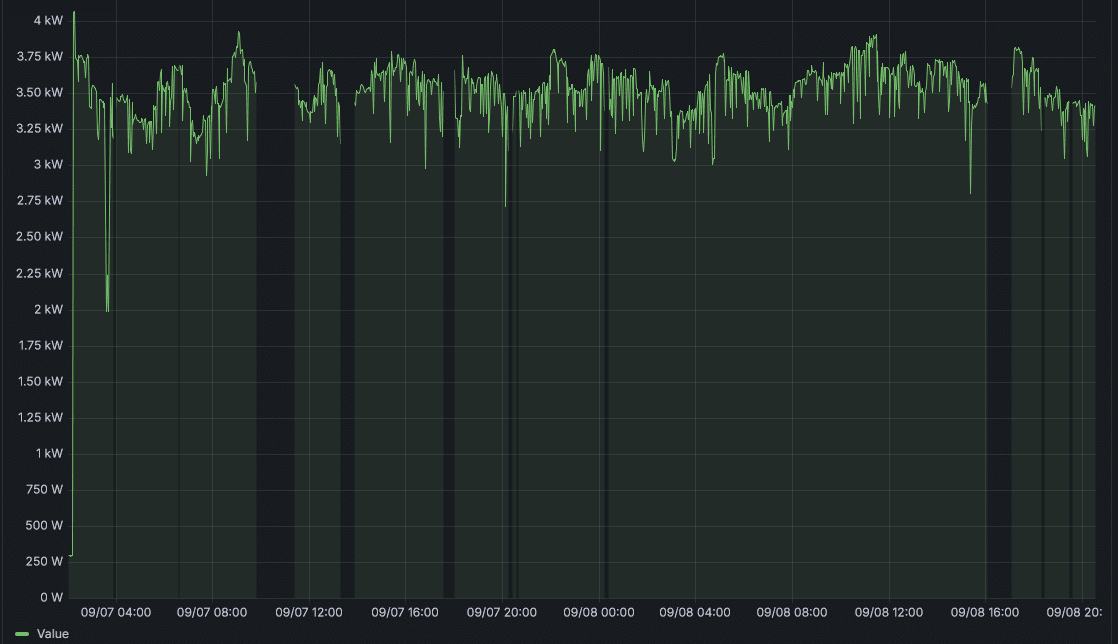Screen dimensions: 1118x644
Task: Click the 1.25 kW y-axis label
Action: pos(40,417)
